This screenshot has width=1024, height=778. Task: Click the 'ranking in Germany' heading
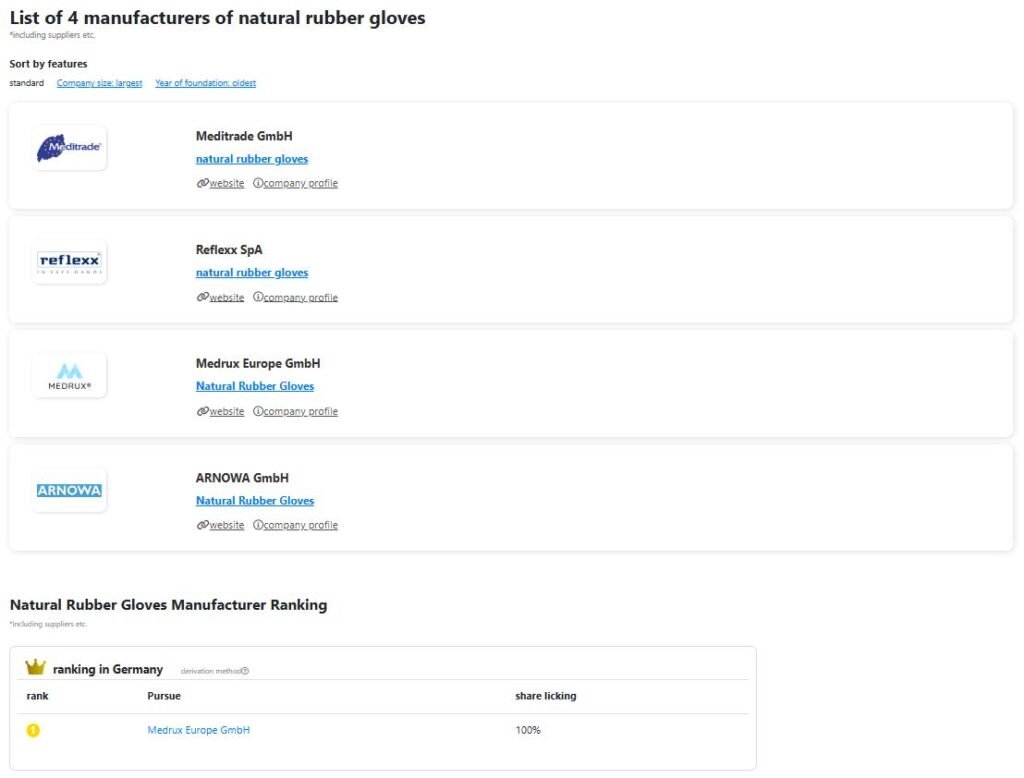(x=108, y=669)
